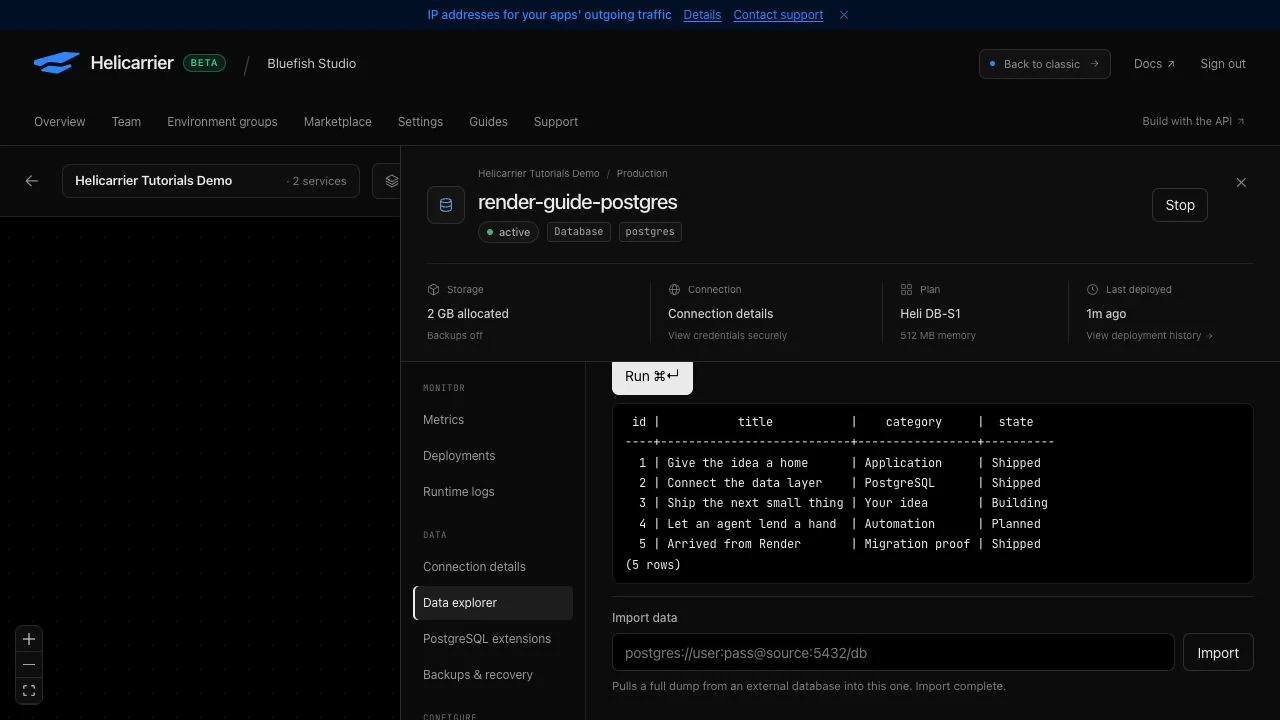1280x720 pixels.
Task: Zoom out on the canvas
Action: 29,665
